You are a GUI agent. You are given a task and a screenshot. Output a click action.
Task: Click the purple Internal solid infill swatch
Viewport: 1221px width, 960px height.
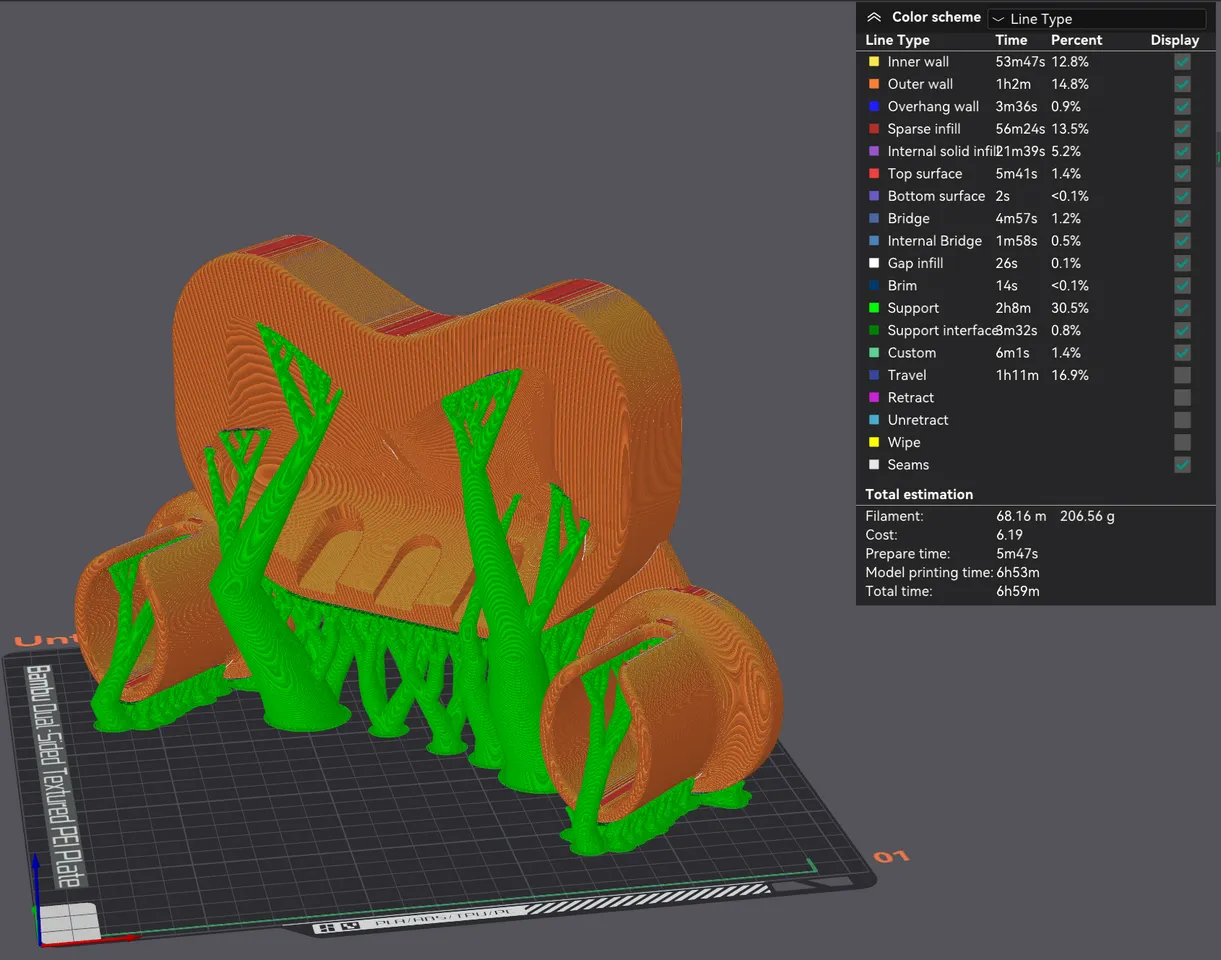click(x=871, y=151)
